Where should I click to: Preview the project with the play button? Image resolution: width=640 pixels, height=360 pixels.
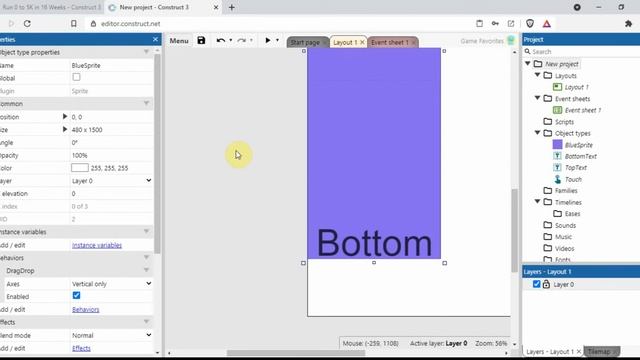(268, 40)
